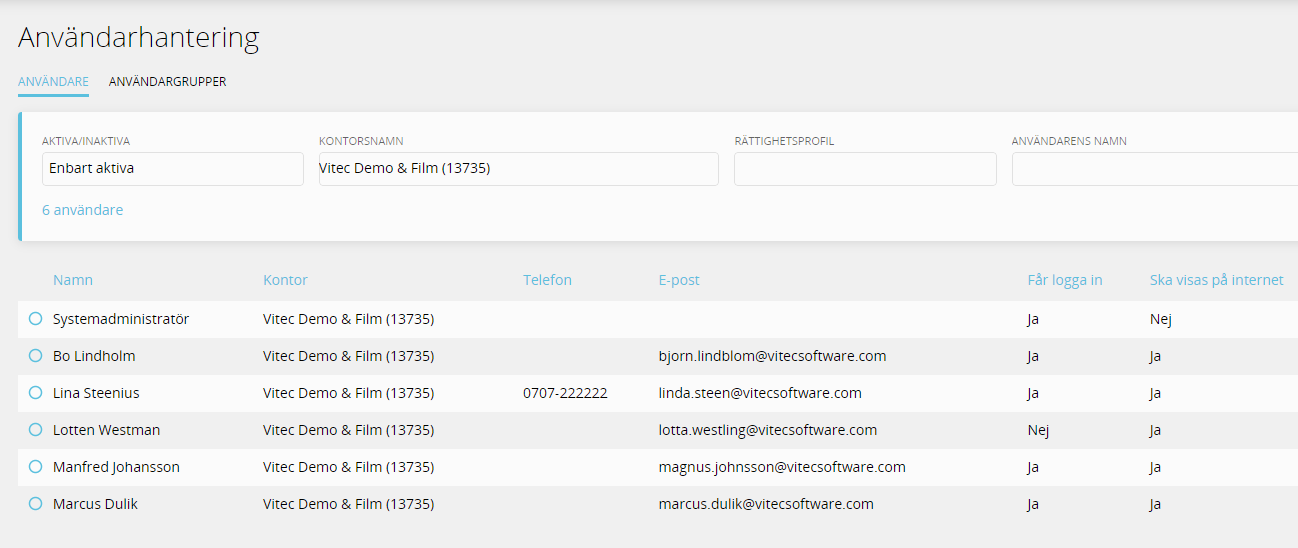Click email lotta.westling@vitecsoftware.com
The width and height of the screenshot is (1298, 548).
point(768,430)
